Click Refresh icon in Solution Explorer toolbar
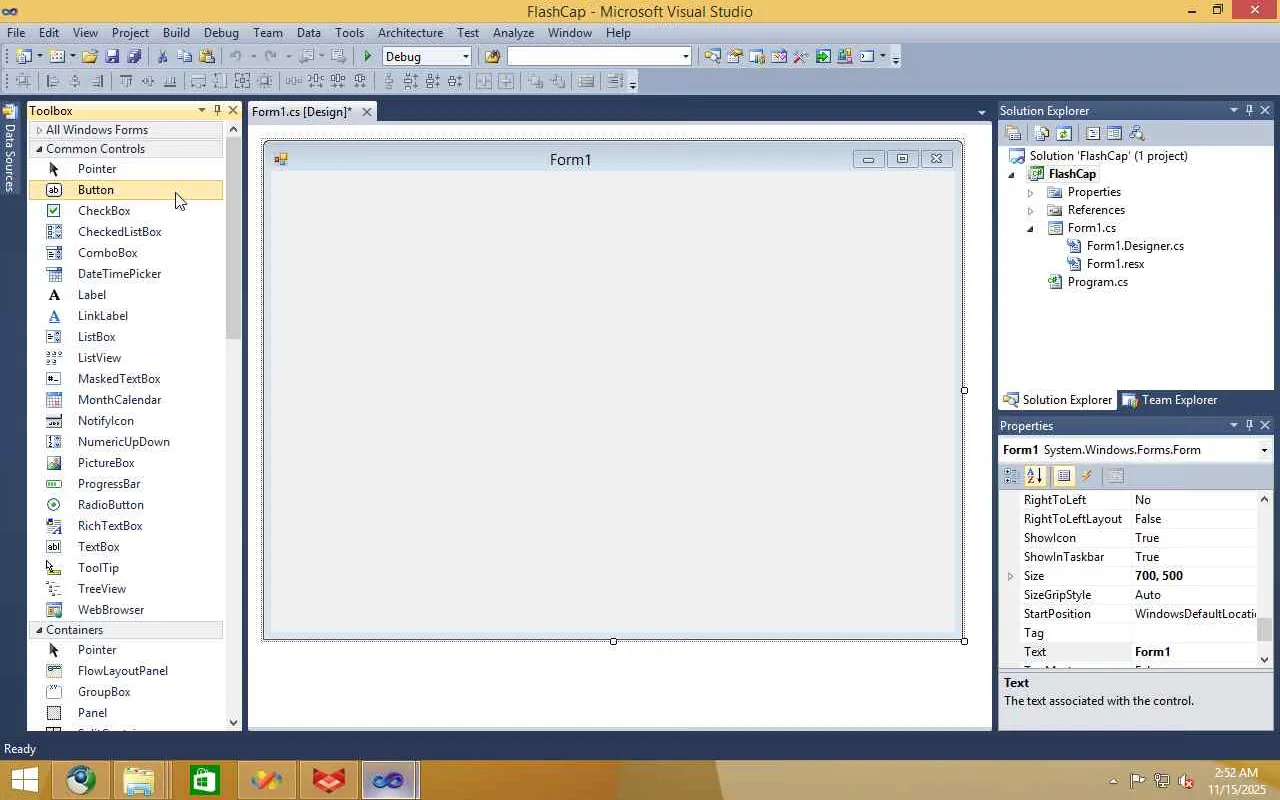The width and height of the screenshot is (1280, 800). tap(1064, 133)
